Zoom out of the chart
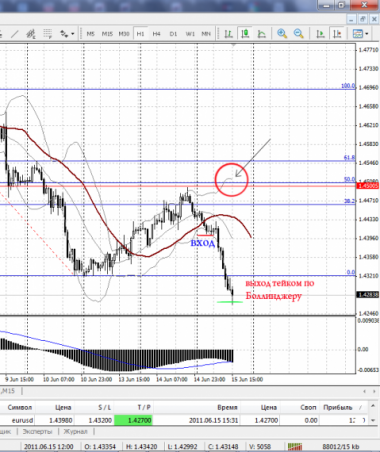Viewport: 380px width, 452px height. (x=298, y=34)
